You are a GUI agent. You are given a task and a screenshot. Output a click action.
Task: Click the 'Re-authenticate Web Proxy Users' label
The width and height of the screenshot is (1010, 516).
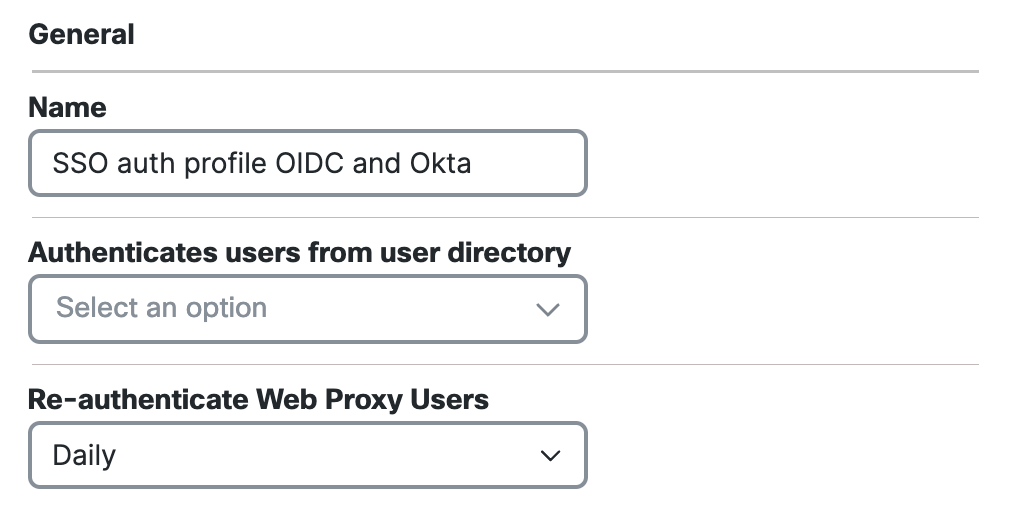pos(258,399)
